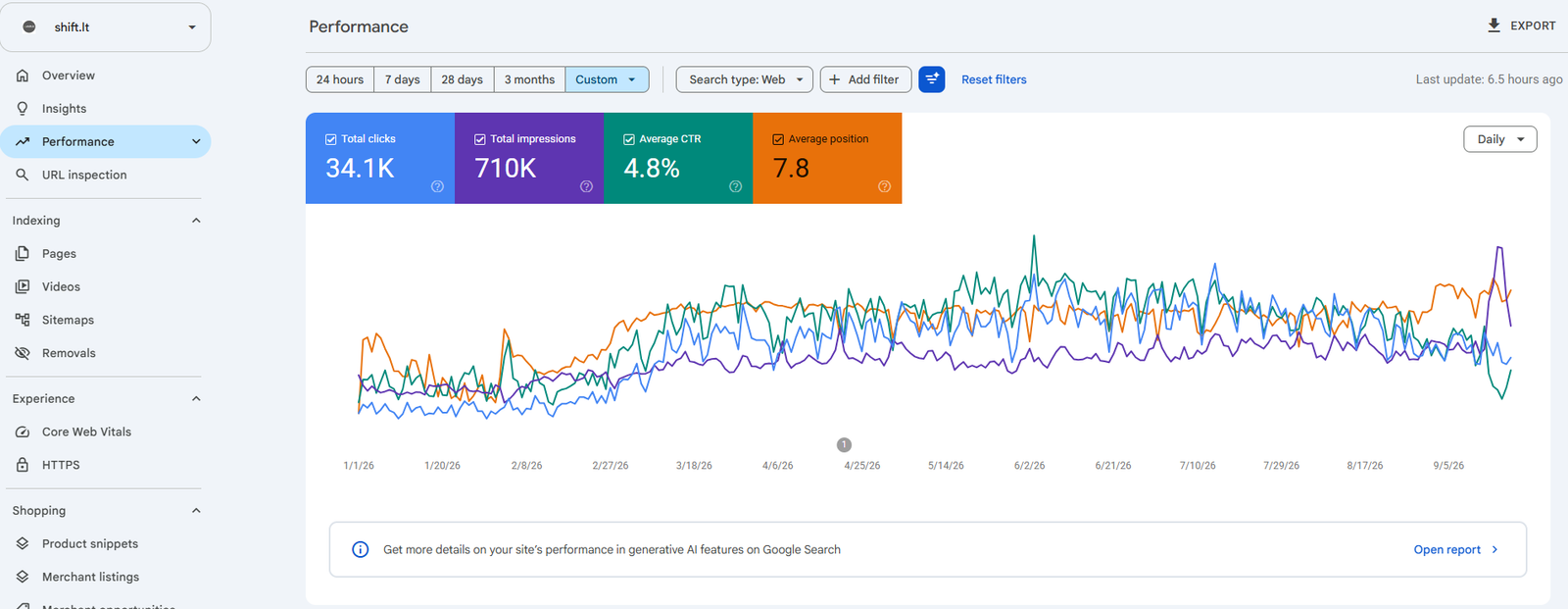Click the Core Web Vitals gauge icon

pos(23,431)
